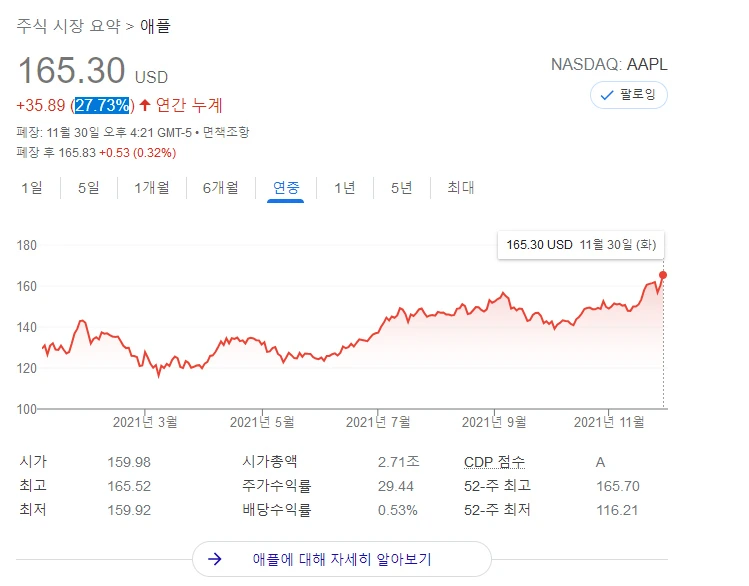Viewport: 749px width, 586px height.
Task: Click the 180 y-axis label
Action: 27,245
